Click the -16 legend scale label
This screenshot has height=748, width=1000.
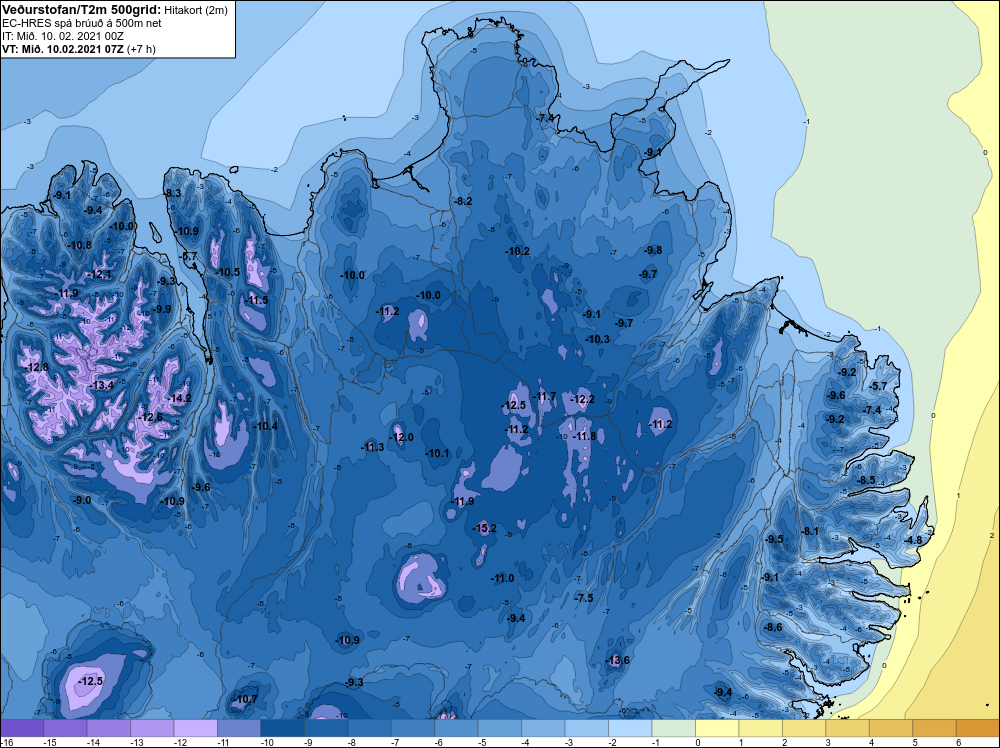(x=6, y=742)
